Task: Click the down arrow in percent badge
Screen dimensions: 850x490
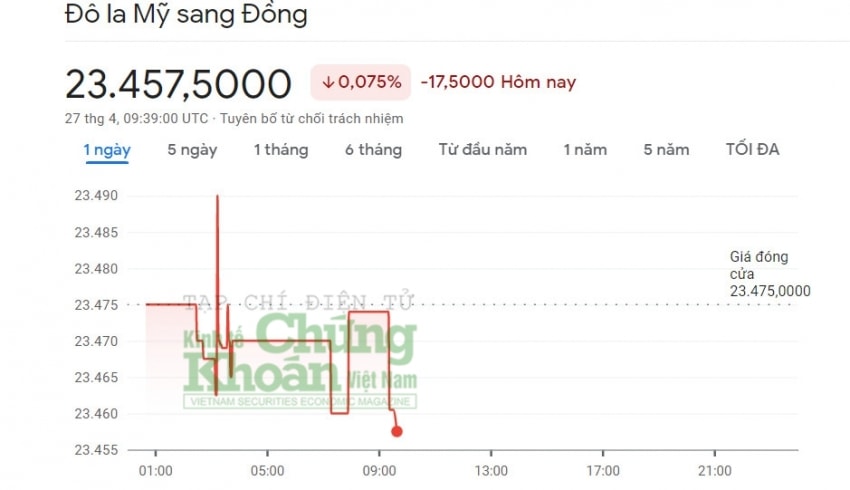Action: pos(328,82)
